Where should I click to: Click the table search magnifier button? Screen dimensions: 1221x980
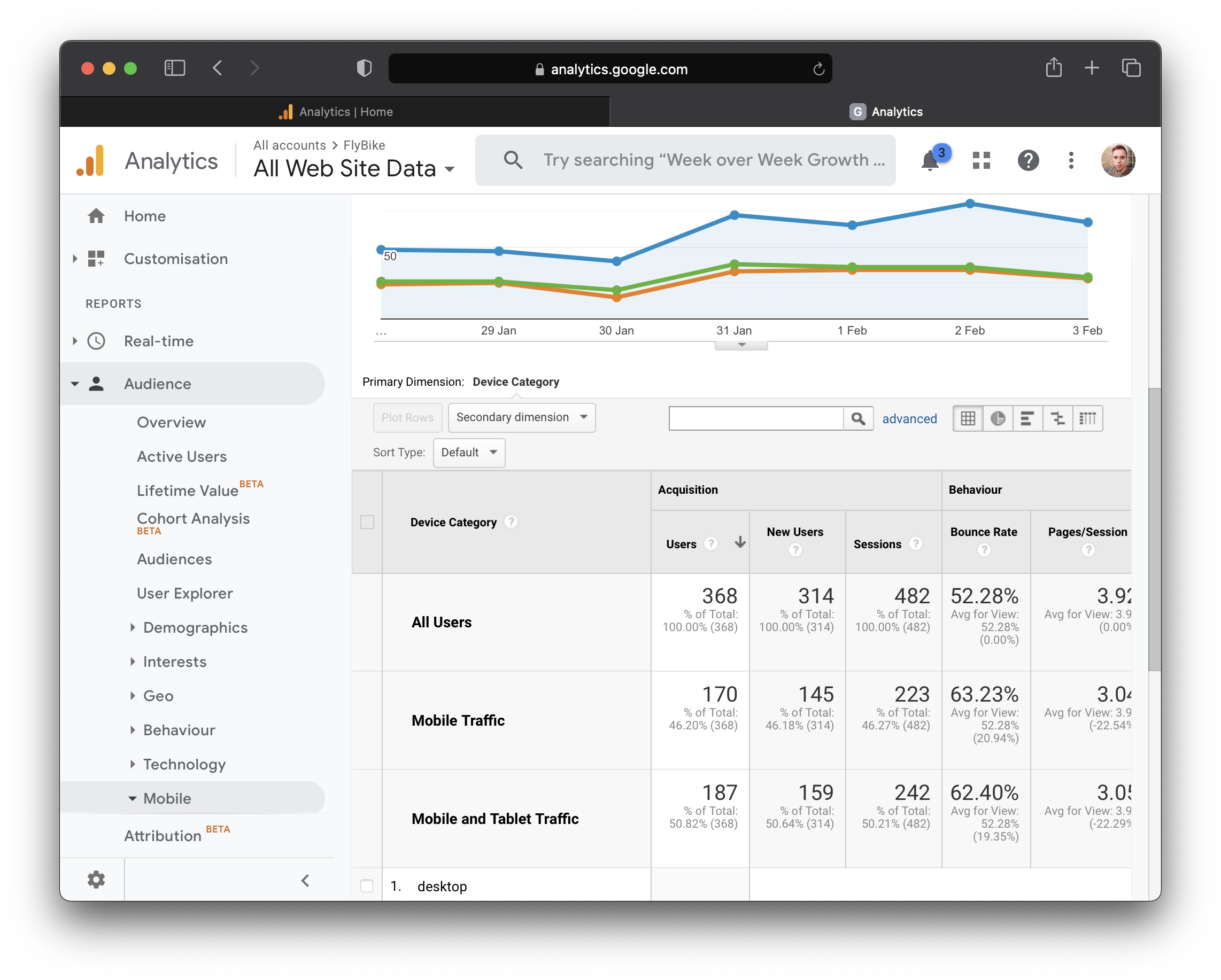tap(858, 418)
